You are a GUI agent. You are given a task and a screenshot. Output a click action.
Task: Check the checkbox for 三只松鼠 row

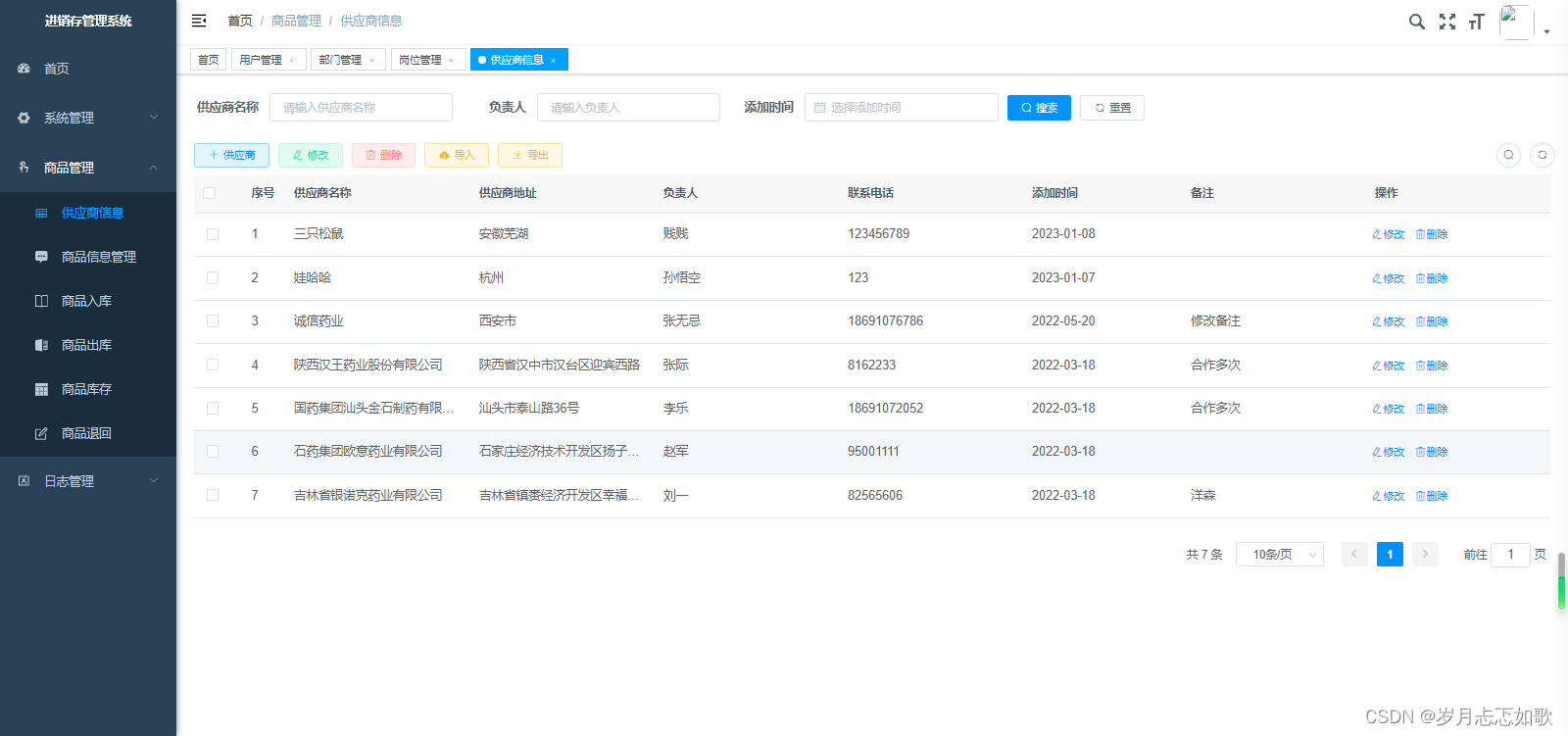(x=213, y=234)
